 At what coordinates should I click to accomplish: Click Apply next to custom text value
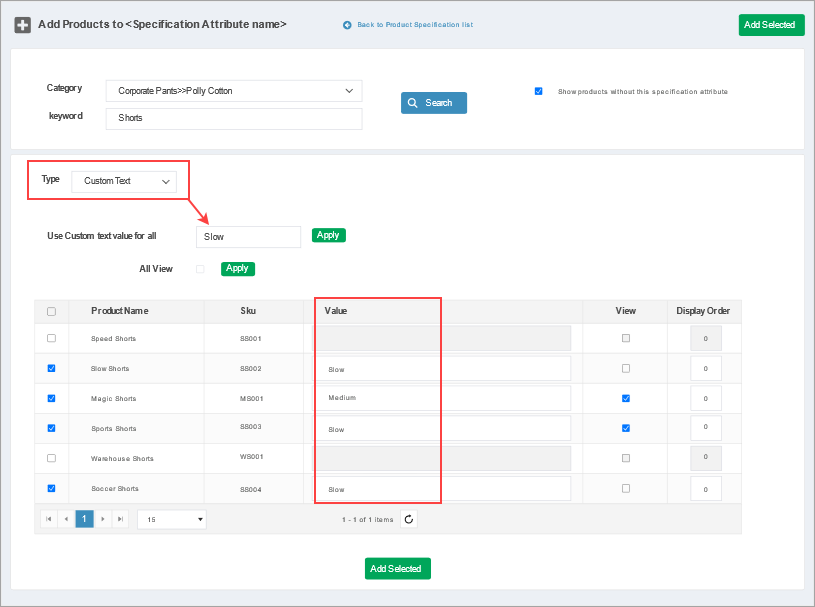coord(328,235)
